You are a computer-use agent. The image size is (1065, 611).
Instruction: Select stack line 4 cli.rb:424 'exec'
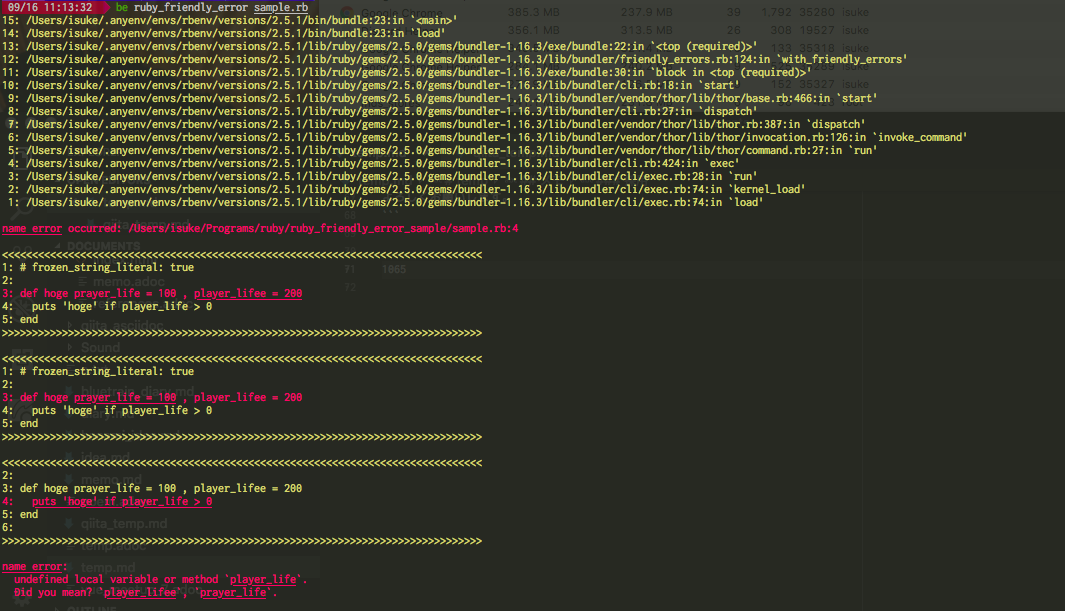(x=373, y=163)
